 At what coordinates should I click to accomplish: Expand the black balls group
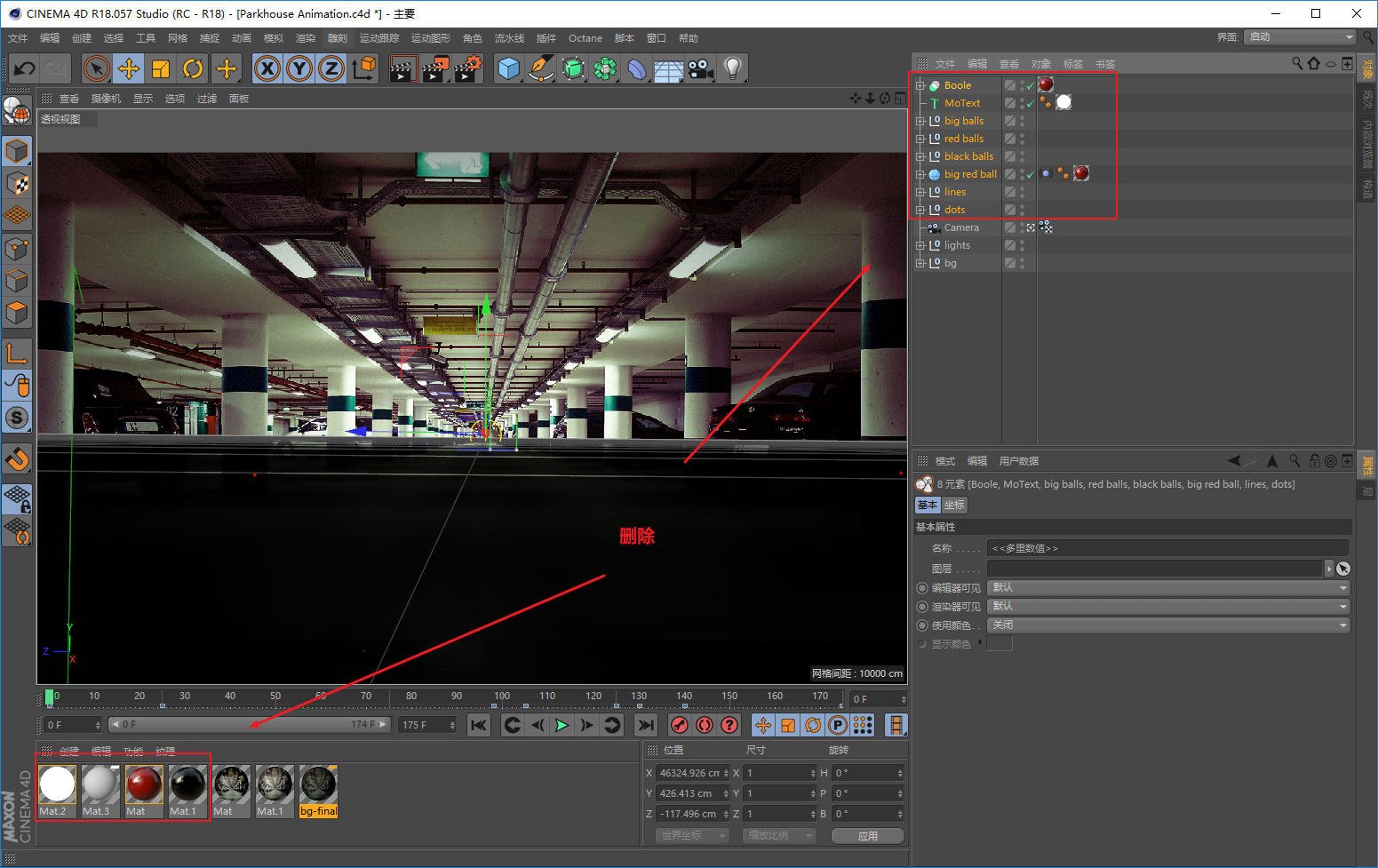(x=920, y=156)
